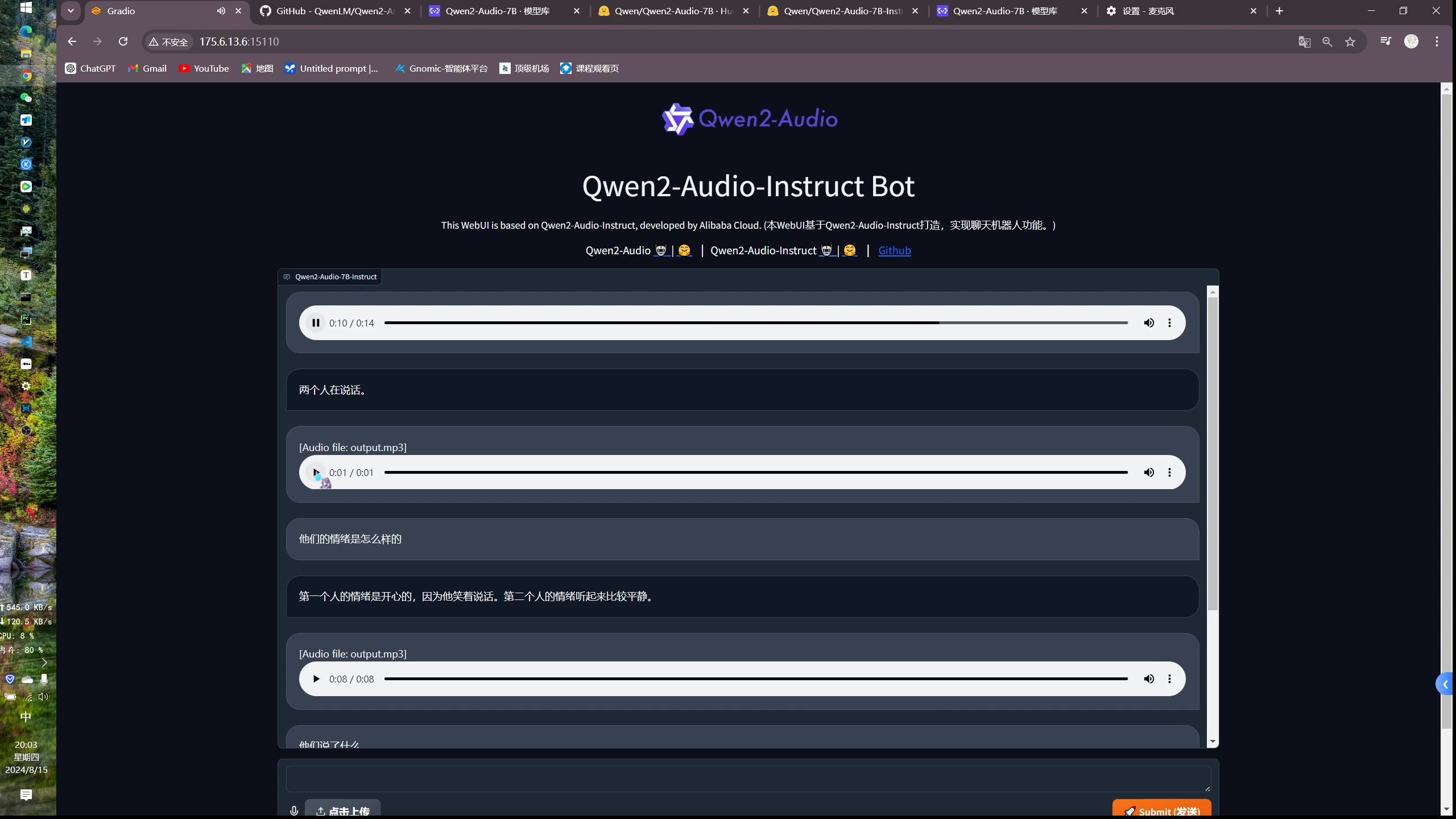Screen dimensions: 1456x819
Task: Focus the chat message text input box
Action: tap(748, 779)
